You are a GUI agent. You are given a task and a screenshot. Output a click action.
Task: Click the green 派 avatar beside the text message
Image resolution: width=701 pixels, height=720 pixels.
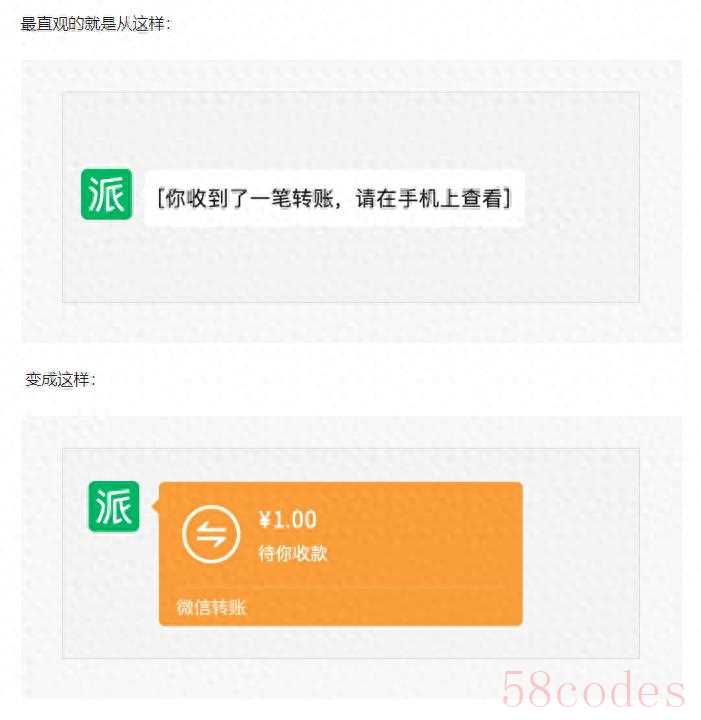[x=107, y=194]
